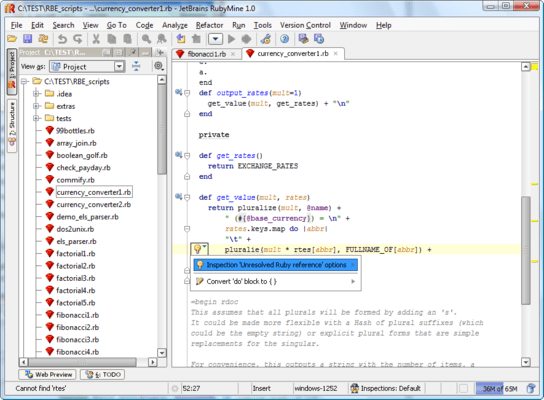544x400 pixels.
Task: Click the Find magnifier icon
Action: coord(146,39)
